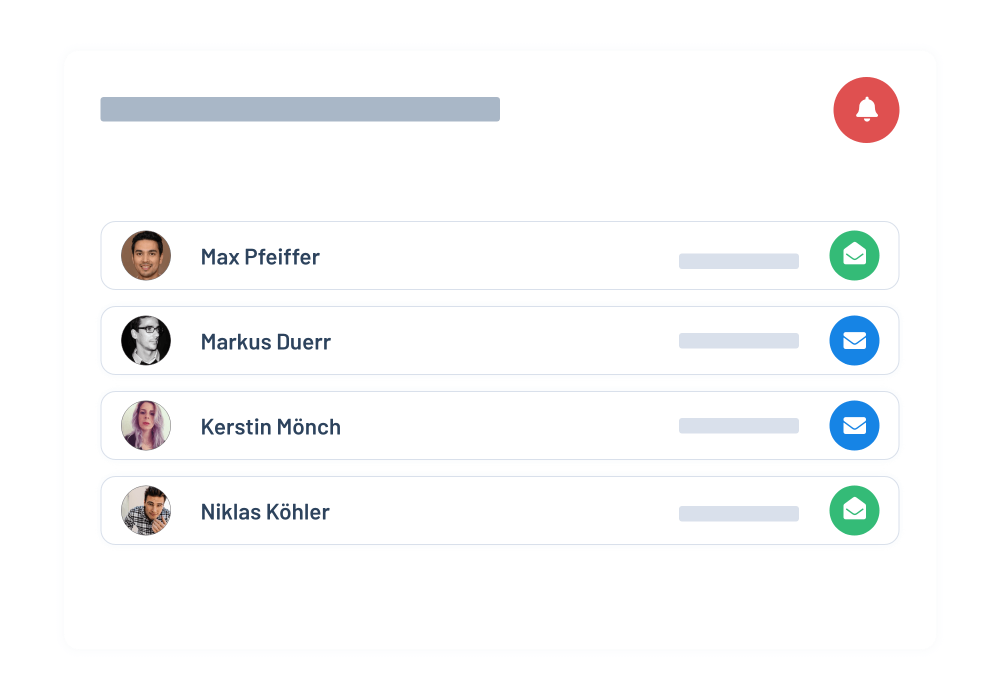This screenshot has height=700, width=1000.
Task: Click the Niklas Köhler name text
Action: click(265, 512)
